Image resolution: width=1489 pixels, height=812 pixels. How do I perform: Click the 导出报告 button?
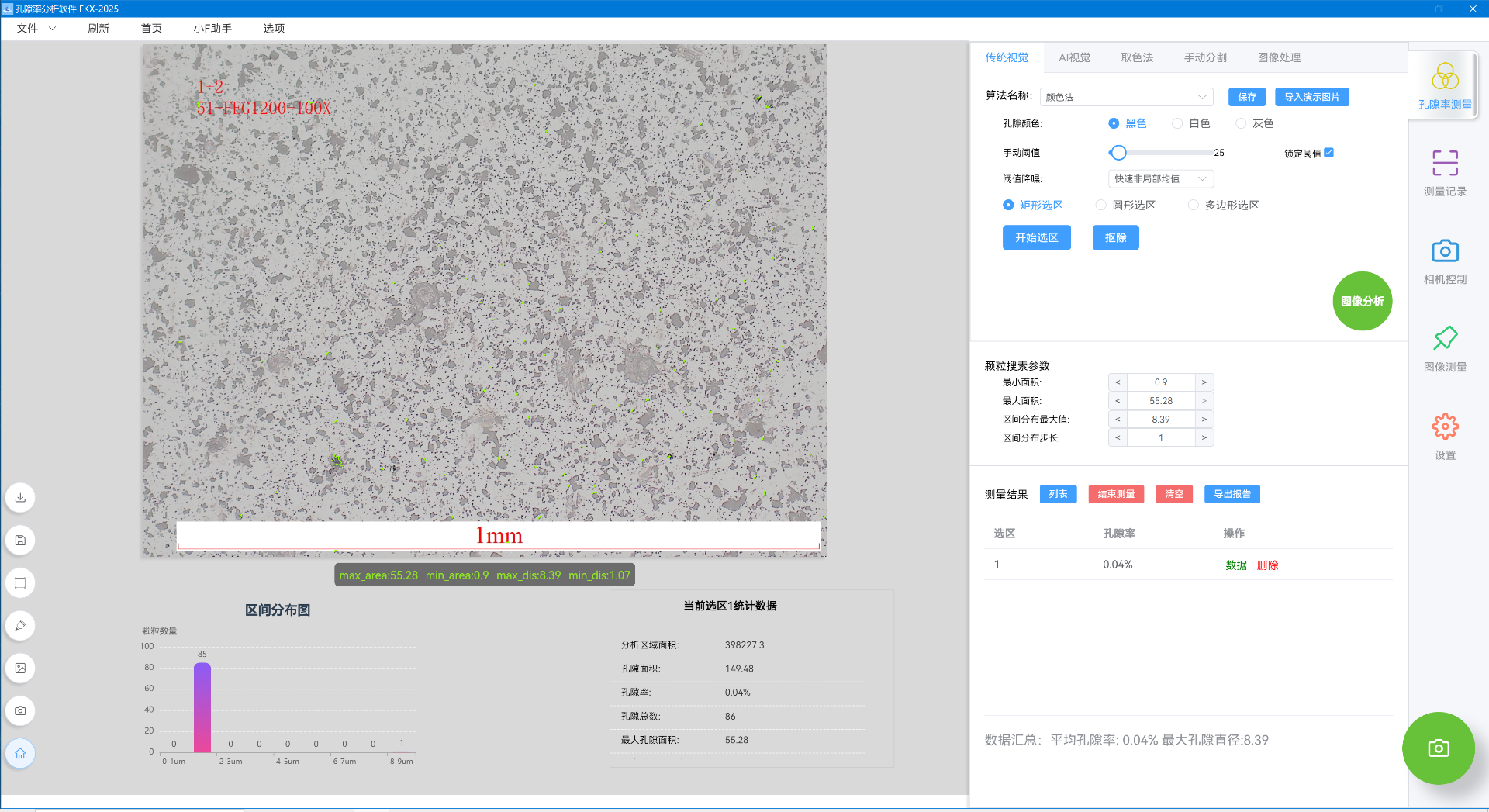1232,494
